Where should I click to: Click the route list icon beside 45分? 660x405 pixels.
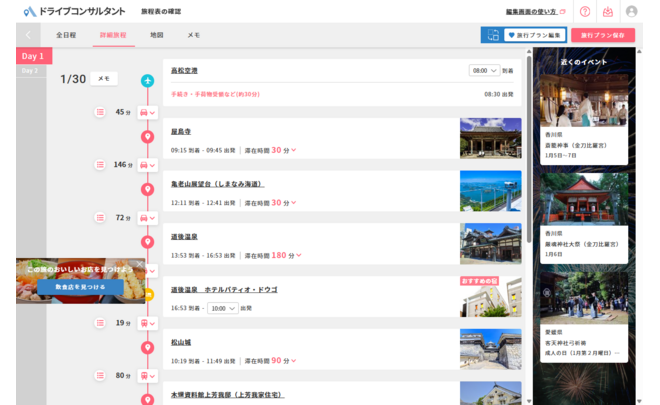(100, 112)
